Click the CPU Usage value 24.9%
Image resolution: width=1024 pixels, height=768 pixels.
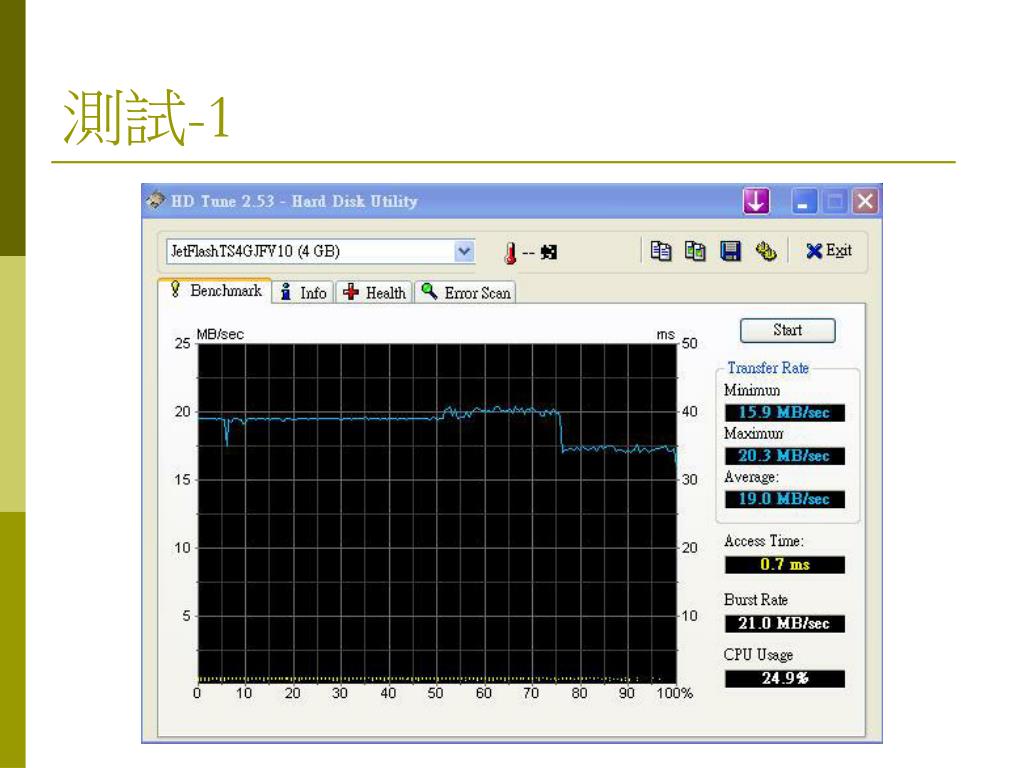click(x=784, y=679)
